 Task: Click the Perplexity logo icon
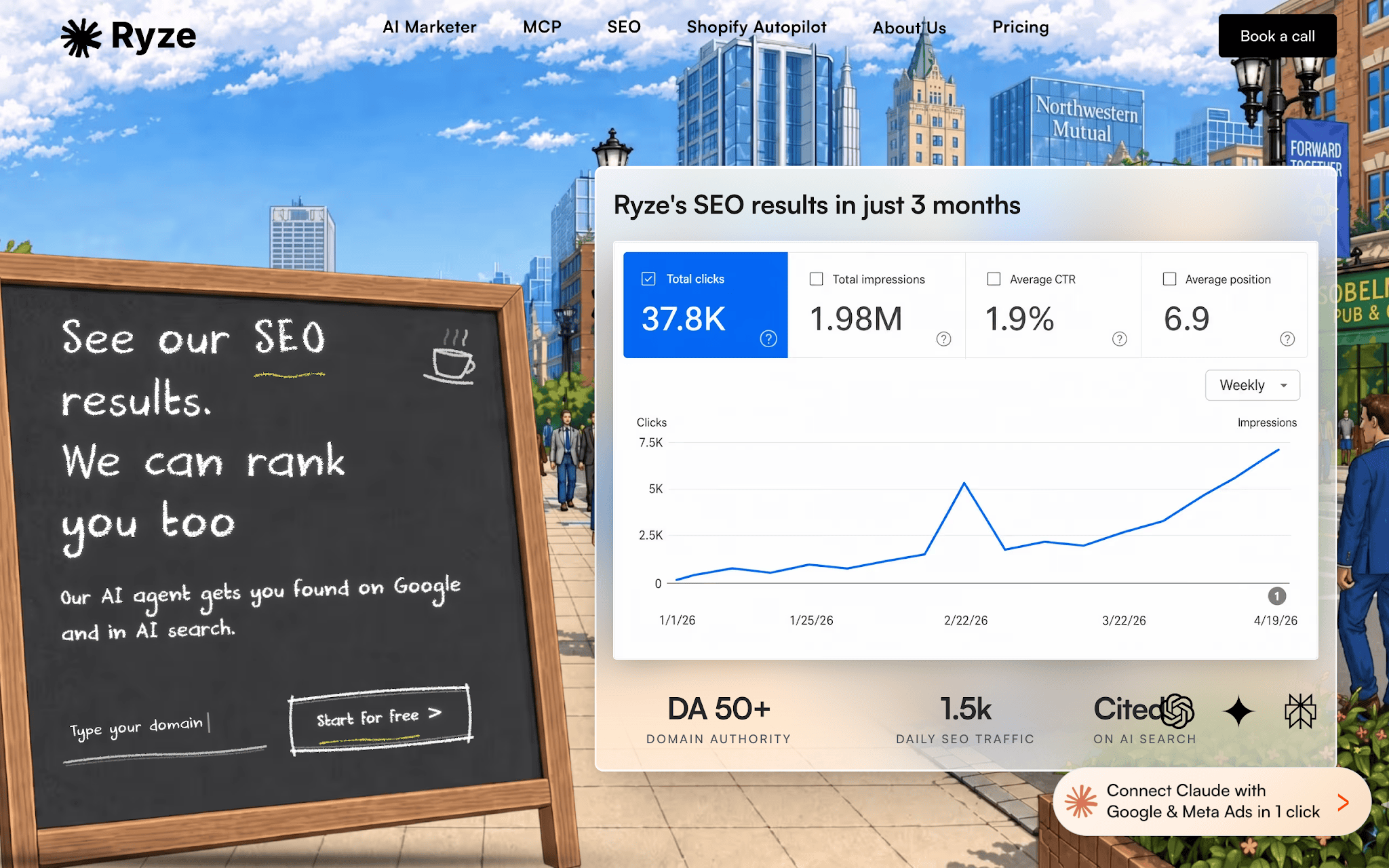tap(1300, 711)
